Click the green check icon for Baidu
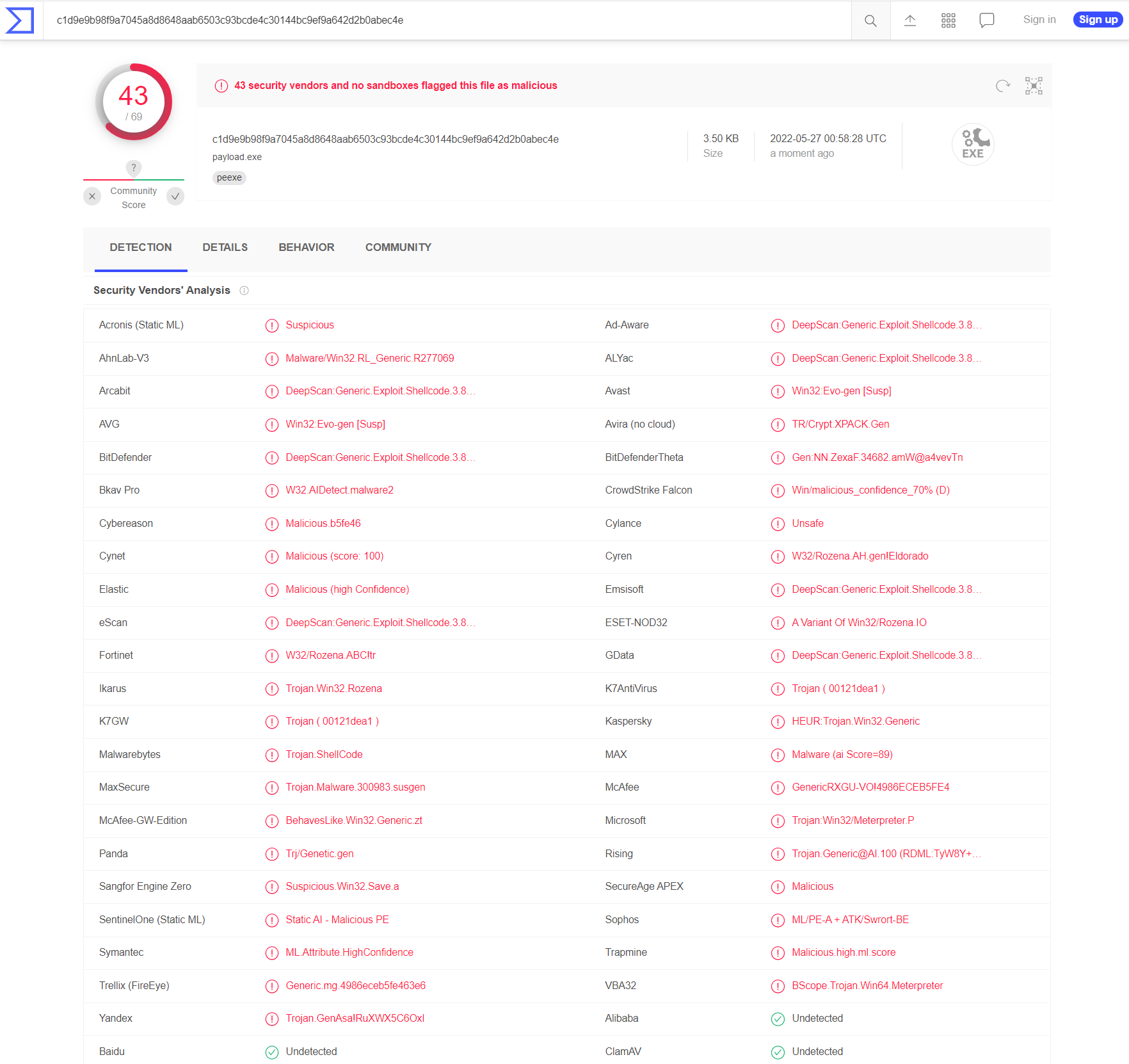This screenshot has width=1129, height=1064. coord(272,1052)
